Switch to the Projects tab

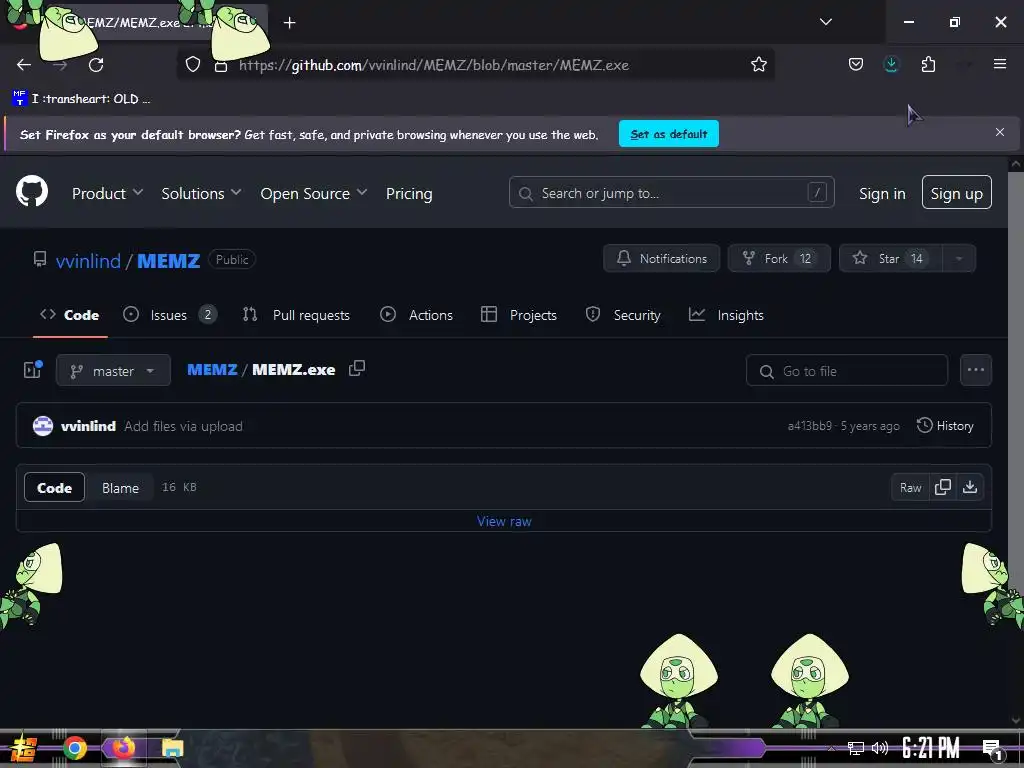coord(519,315)
